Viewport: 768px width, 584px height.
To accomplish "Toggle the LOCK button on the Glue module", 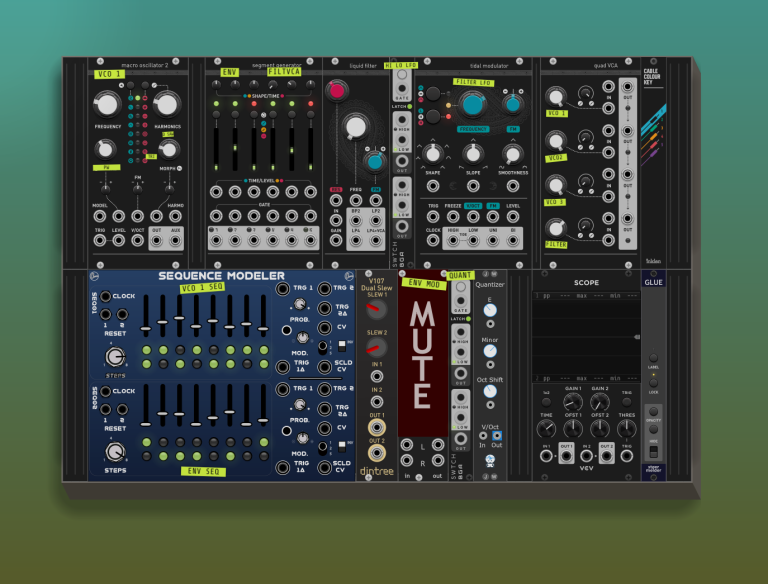I will pyautogui.click(x=653, y=383).
